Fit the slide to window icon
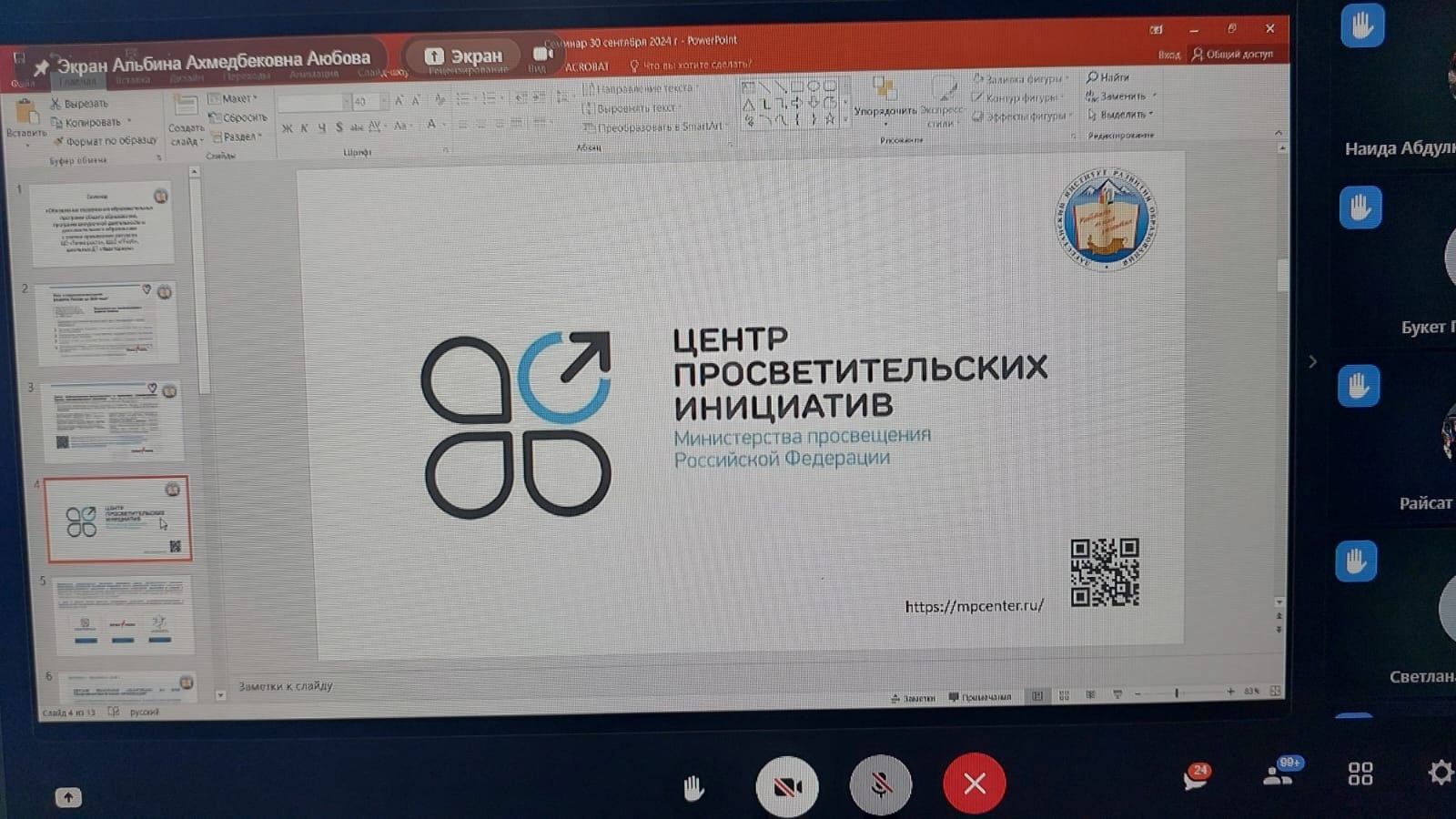1456x819 pixels. pyautogui.click(x=1276, y=692)
